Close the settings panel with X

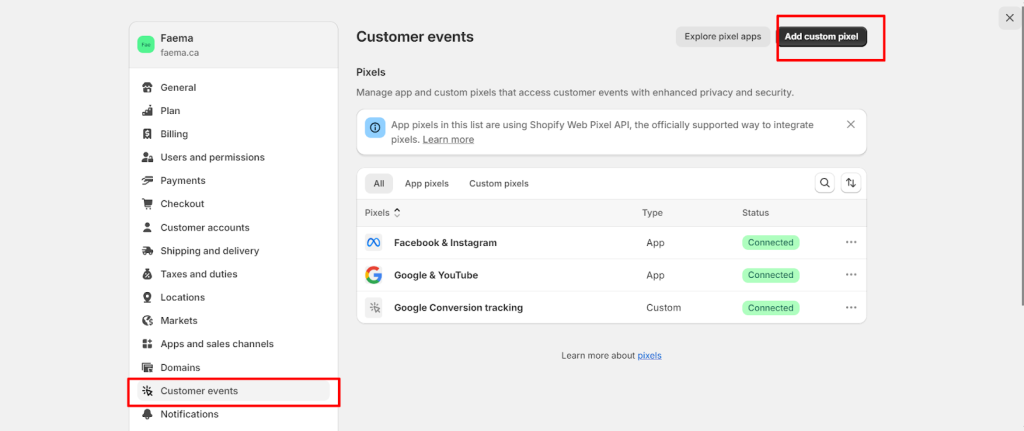pyautogui.click(x=1009, y=18)
